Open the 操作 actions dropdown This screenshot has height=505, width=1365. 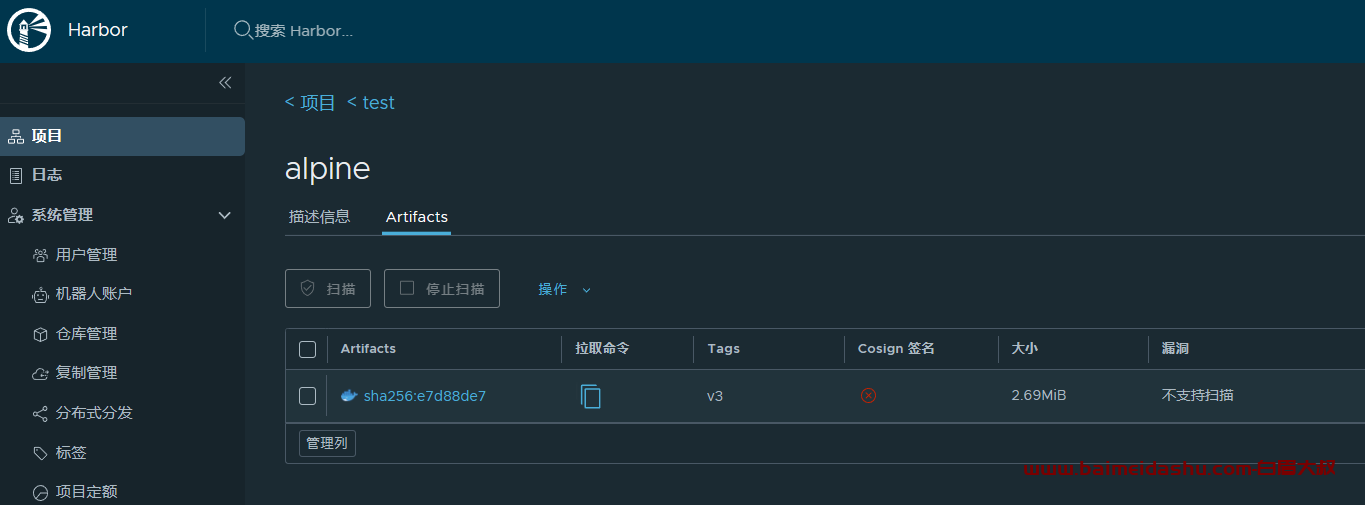point(564,289)
